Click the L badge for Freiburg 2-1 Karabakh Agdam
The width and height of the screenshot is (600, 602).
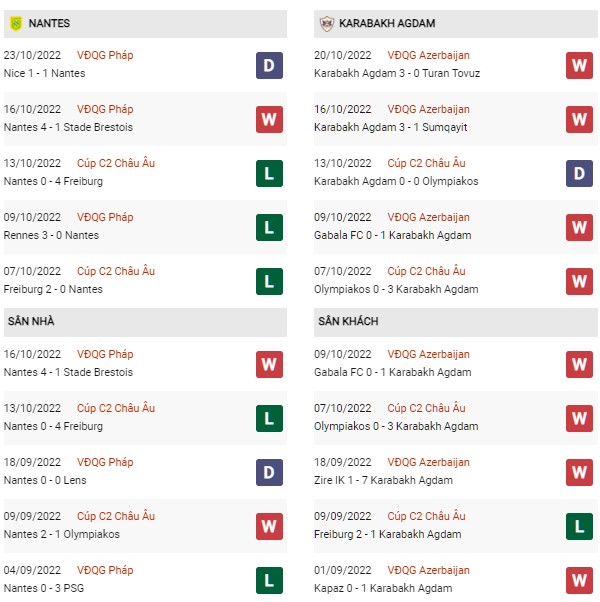[579, 526]
